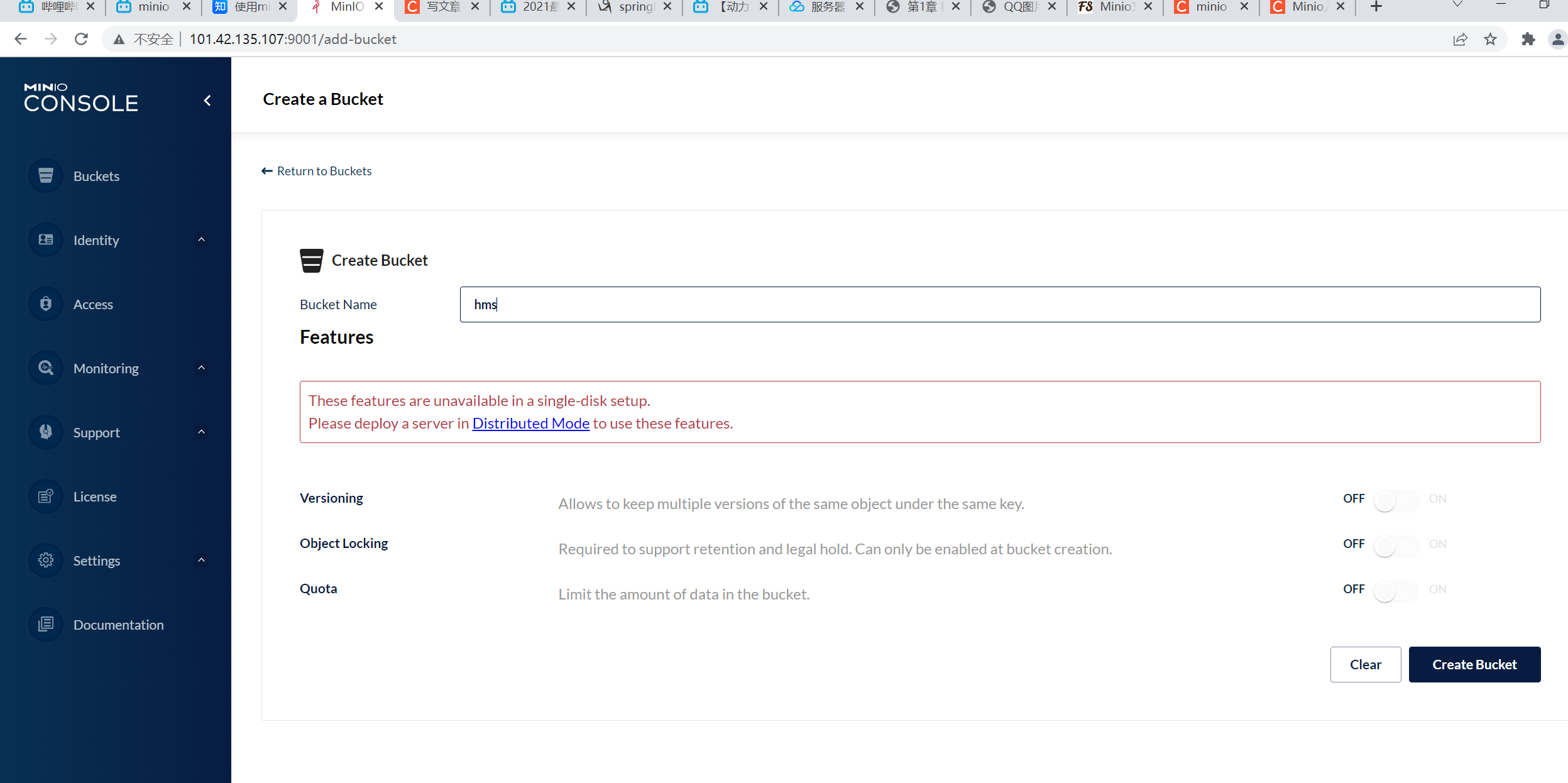This screenshot has height=783, width=1568.
Task: Click the Settings gear icon
Action: (46, 561)
